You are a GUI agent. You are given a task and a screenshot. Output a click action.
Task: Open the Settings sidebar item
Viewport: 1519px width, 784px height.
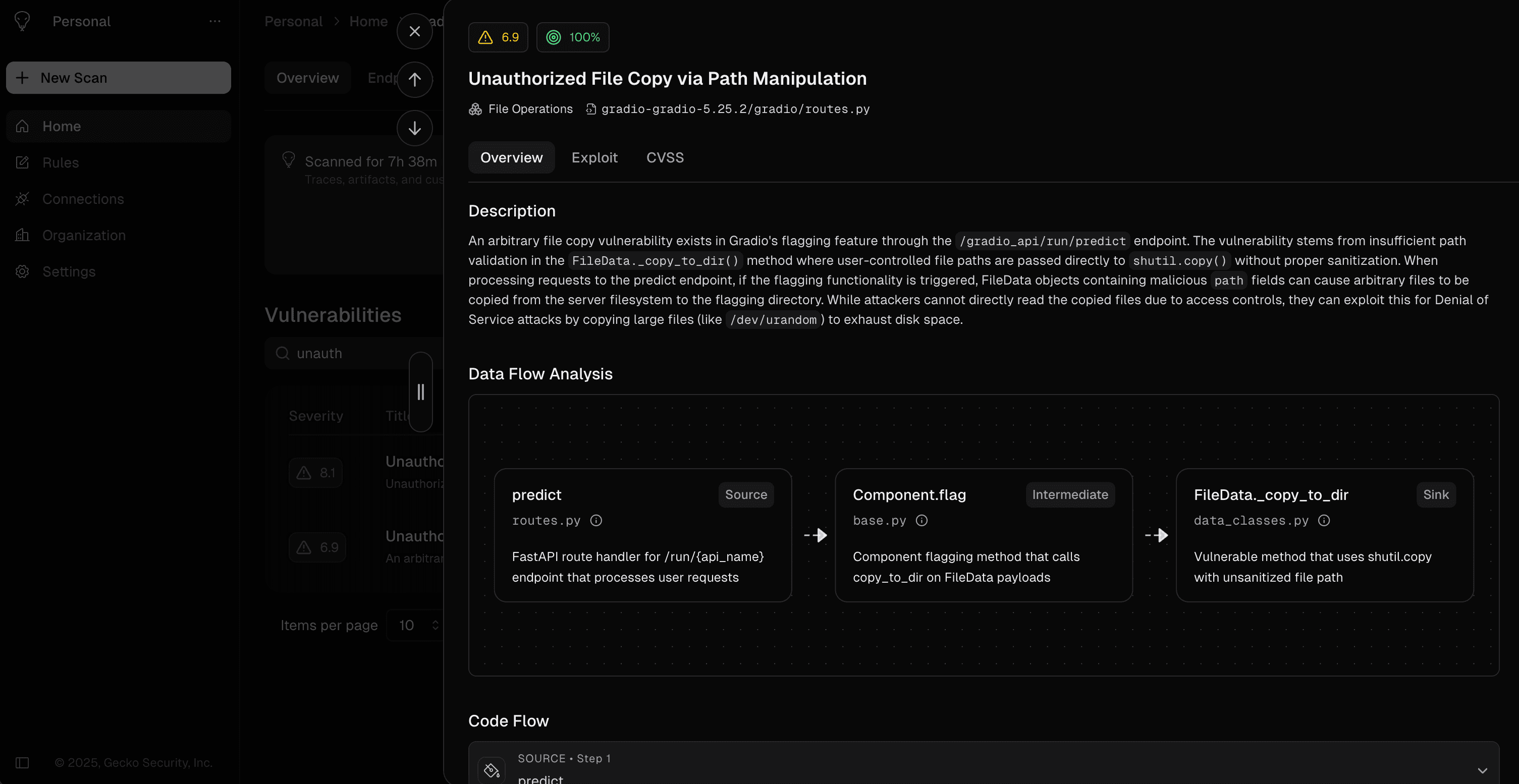tap(119, 272)
